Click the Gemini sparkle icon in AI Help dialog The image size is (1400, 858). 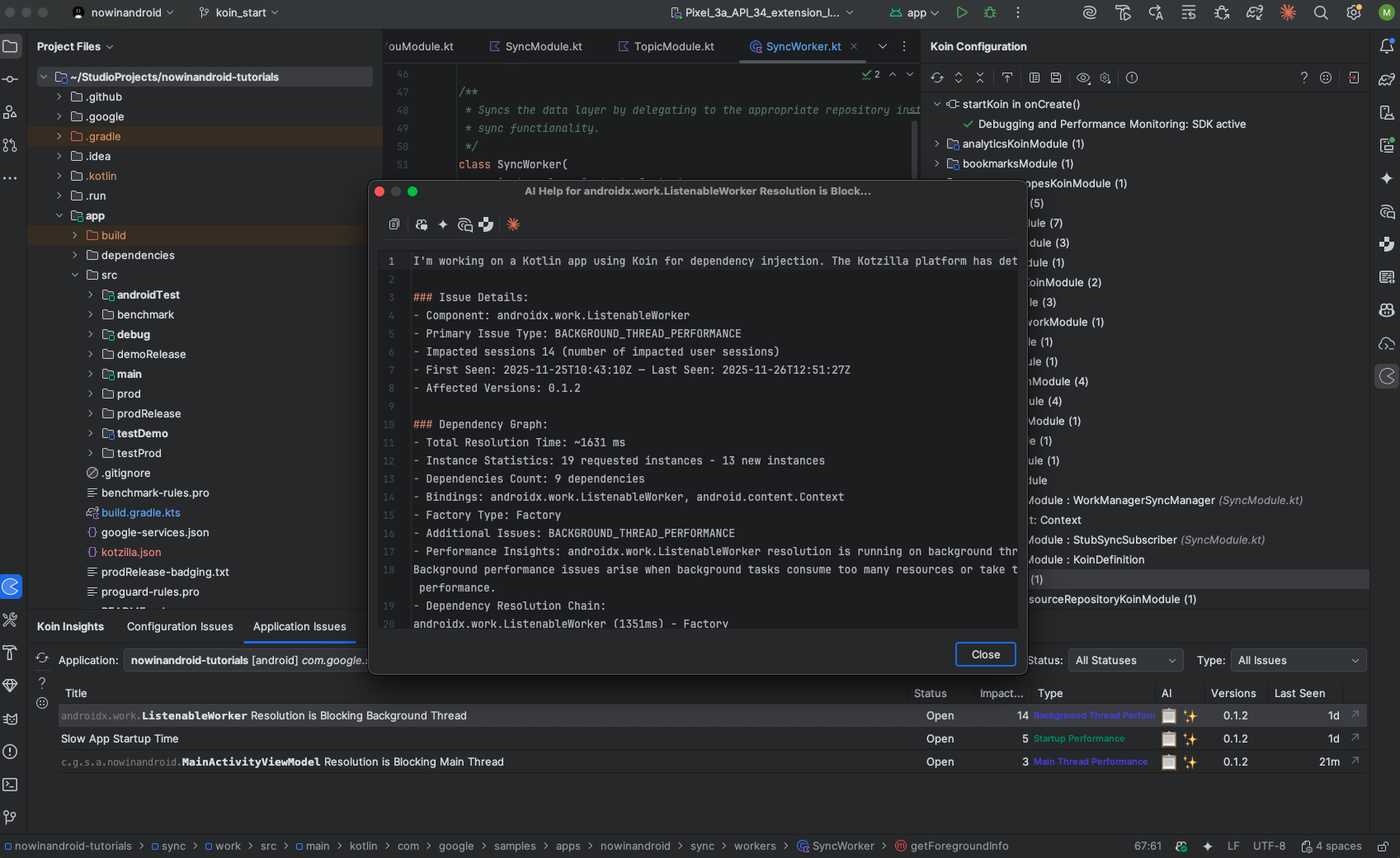point(443,224)
